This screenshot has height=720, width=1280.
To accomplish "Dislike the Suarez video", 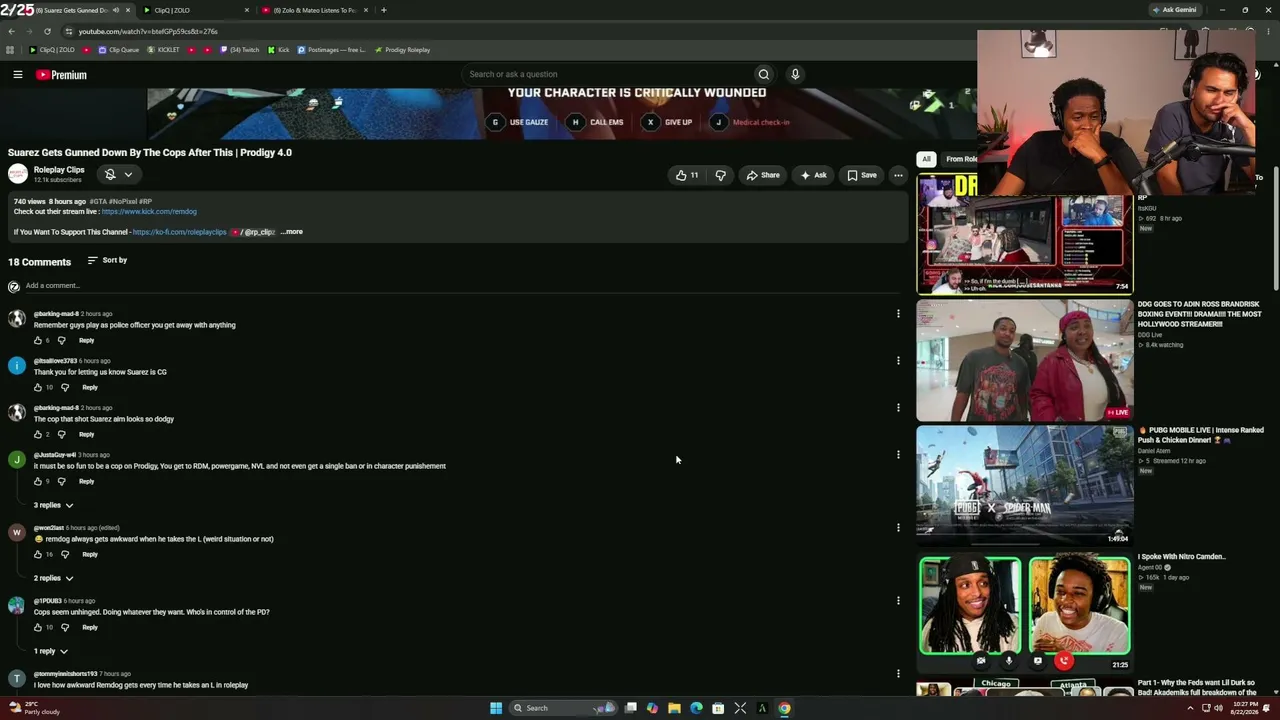I will click(x=720, y=175).
